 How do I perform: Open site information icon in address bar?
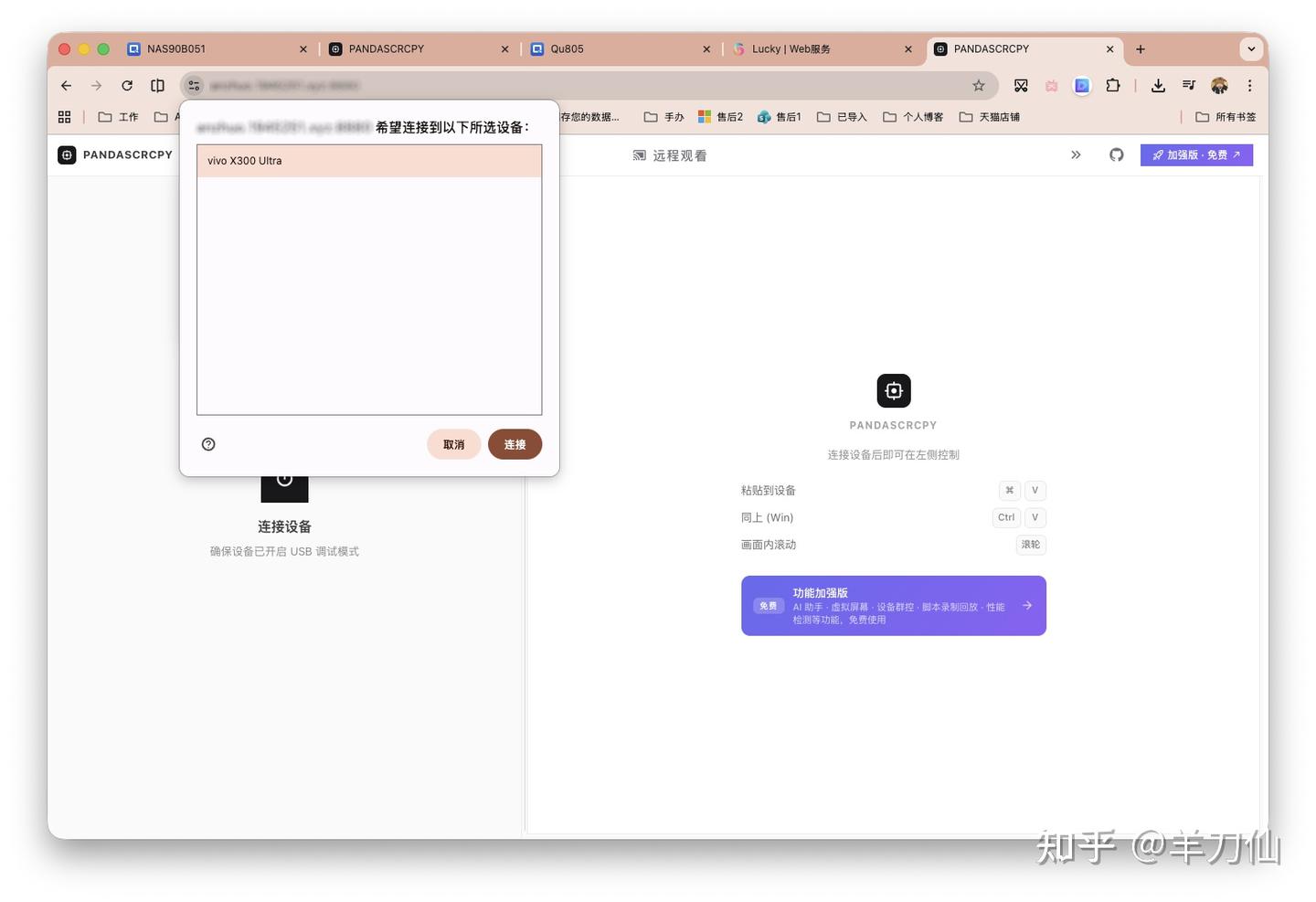(194, 86)
